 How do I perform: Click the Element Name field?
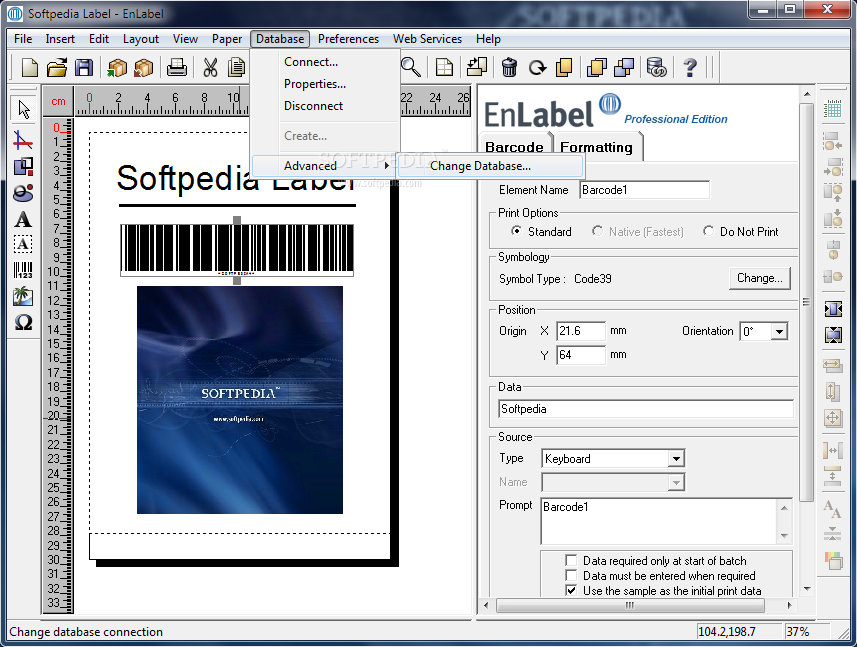click(x=644, y=190)
